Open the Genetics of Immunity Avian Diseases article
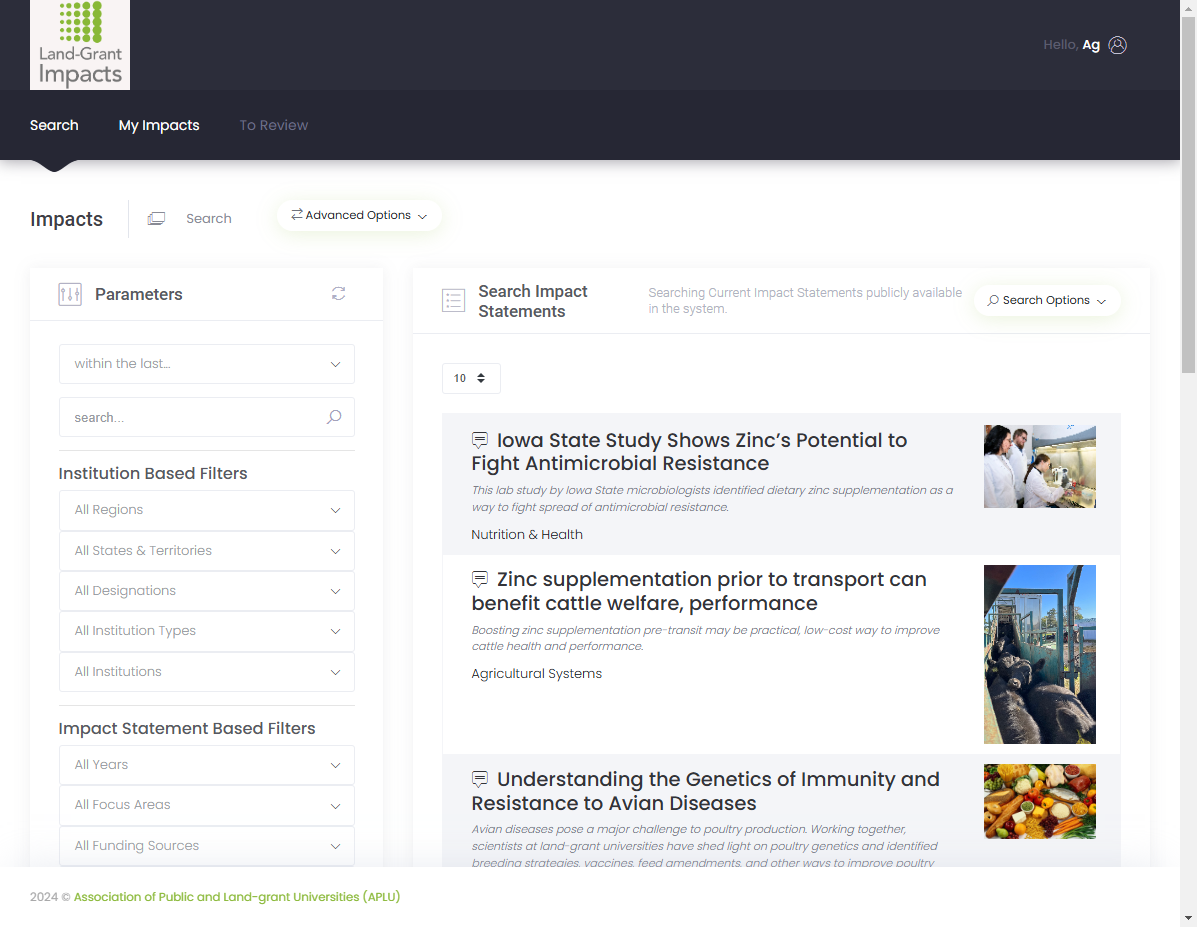 tap(705, 791)
